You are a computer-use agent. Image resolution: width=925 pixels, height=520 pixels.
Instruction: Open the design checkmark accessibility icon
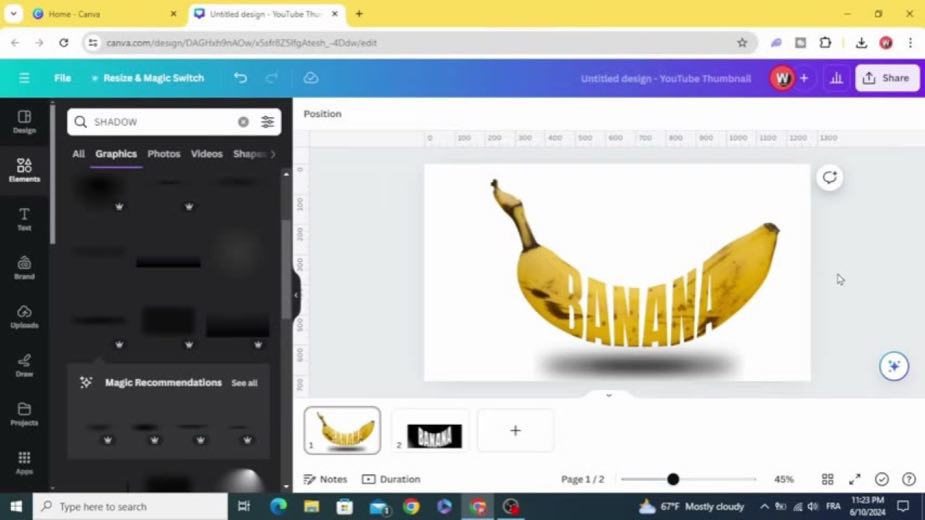click(882, 479)
